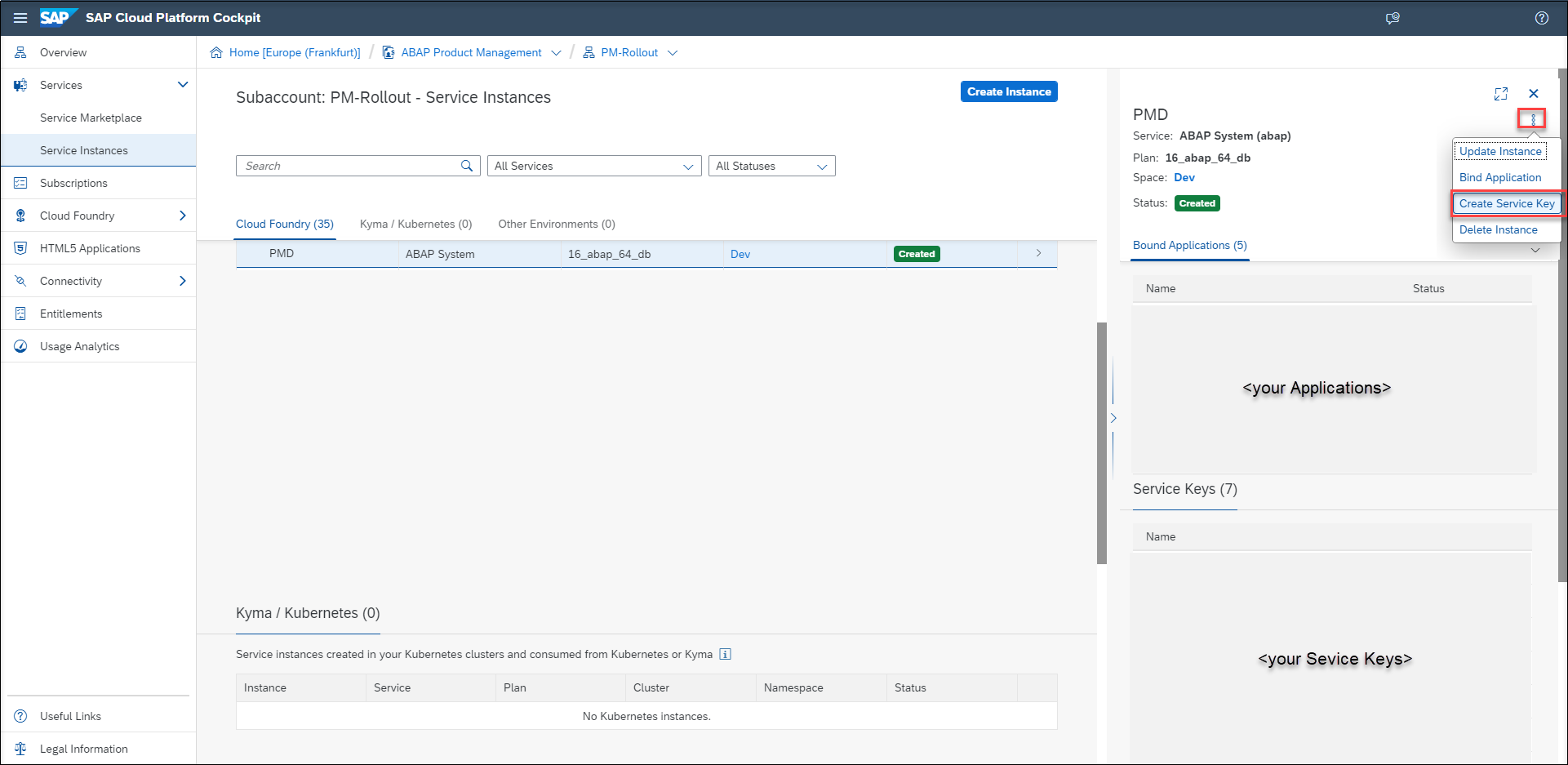Viewport: 1568px width, 765px height.
Task: Collapse the Services sidebar section
Action: [x=183, y=85]
